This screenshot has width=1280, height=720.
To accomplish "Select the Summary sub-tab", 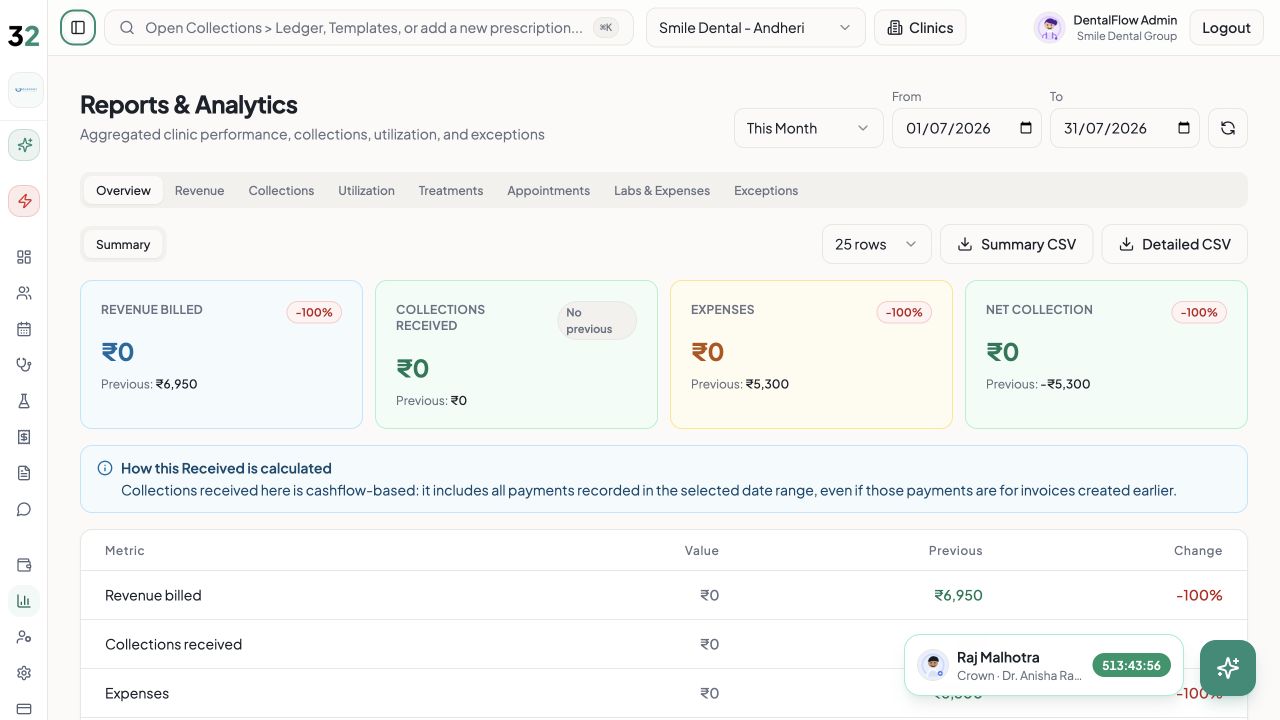I will 123,244.
